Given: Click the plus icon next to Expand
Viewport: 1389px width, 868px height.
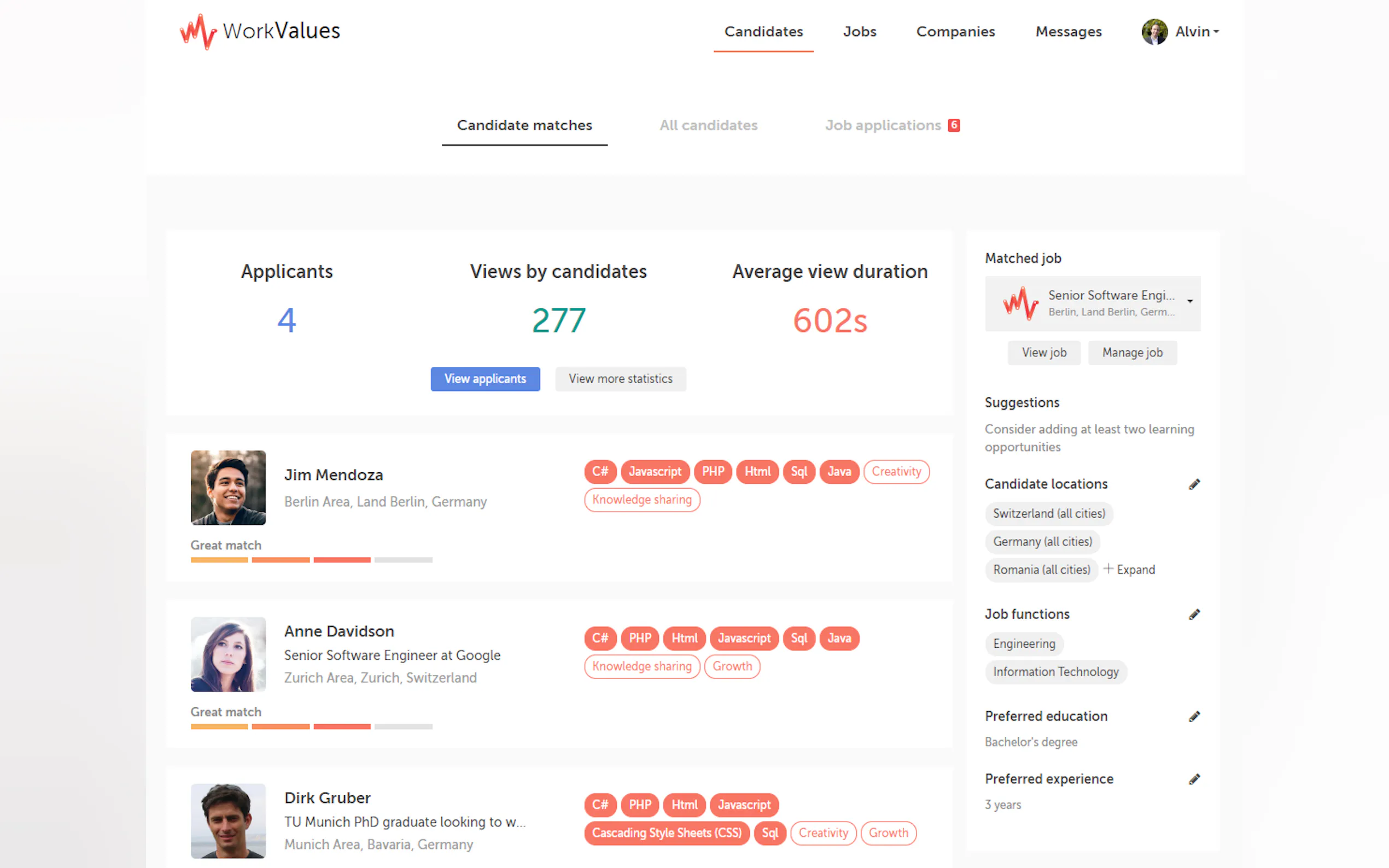Looking at the screenshot, I should (x=1107, y=568).
